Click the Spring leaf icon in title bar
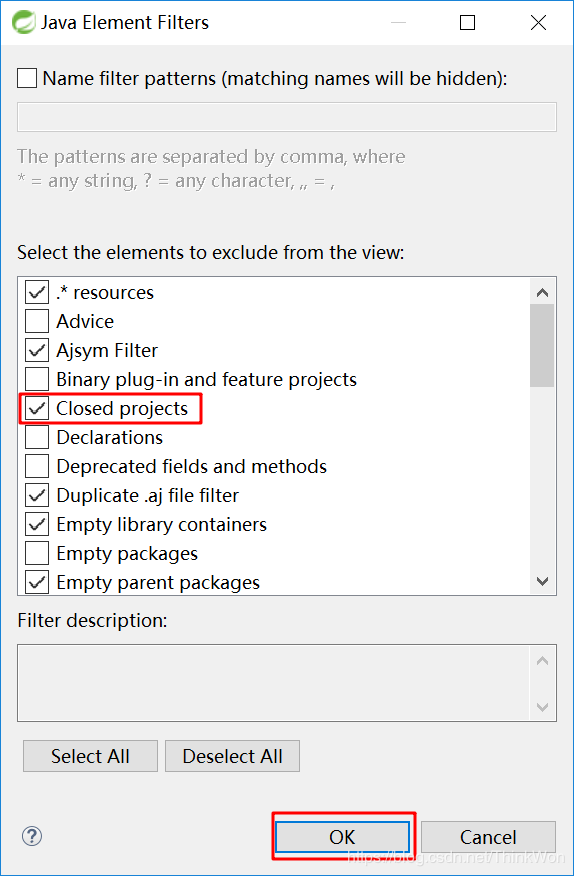The height and width of the screenshot is (876, 574). (x=23, y=22)
